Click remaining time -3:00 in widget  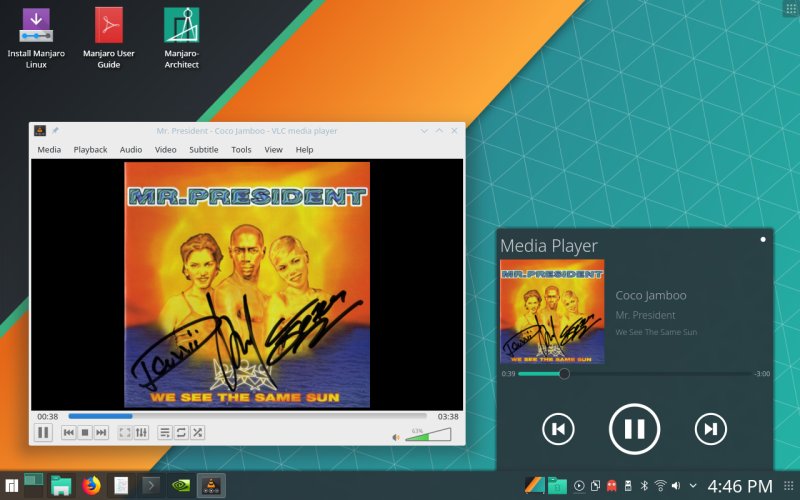(x=762, y=373)
